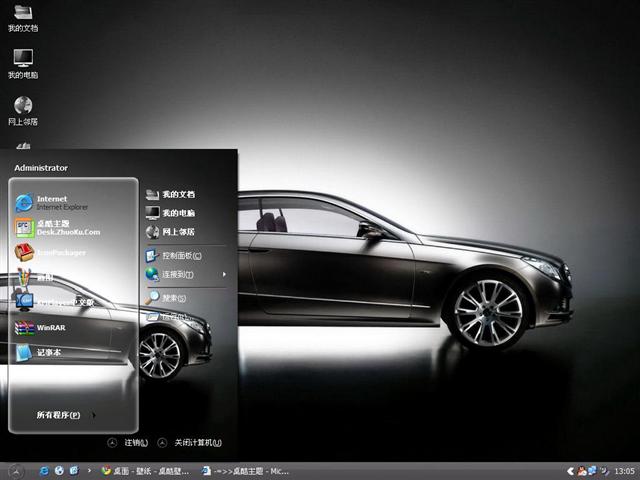Click 搜索 (Search) in the Start menu
The width and height of the screenshot is (640, 480).
173,298
